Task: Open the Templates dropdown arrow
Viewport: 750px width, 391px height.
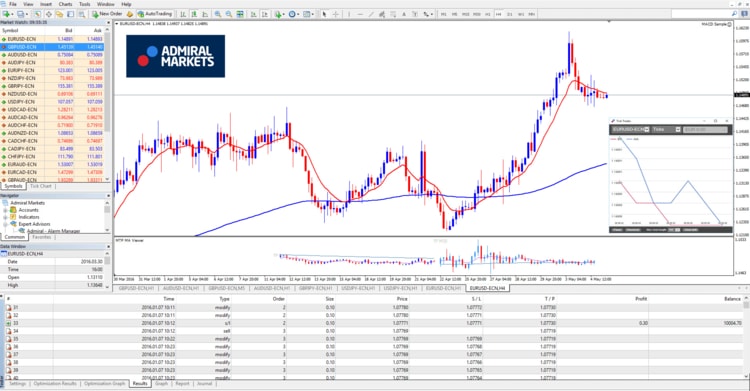Action: click(x=313, y=14)
